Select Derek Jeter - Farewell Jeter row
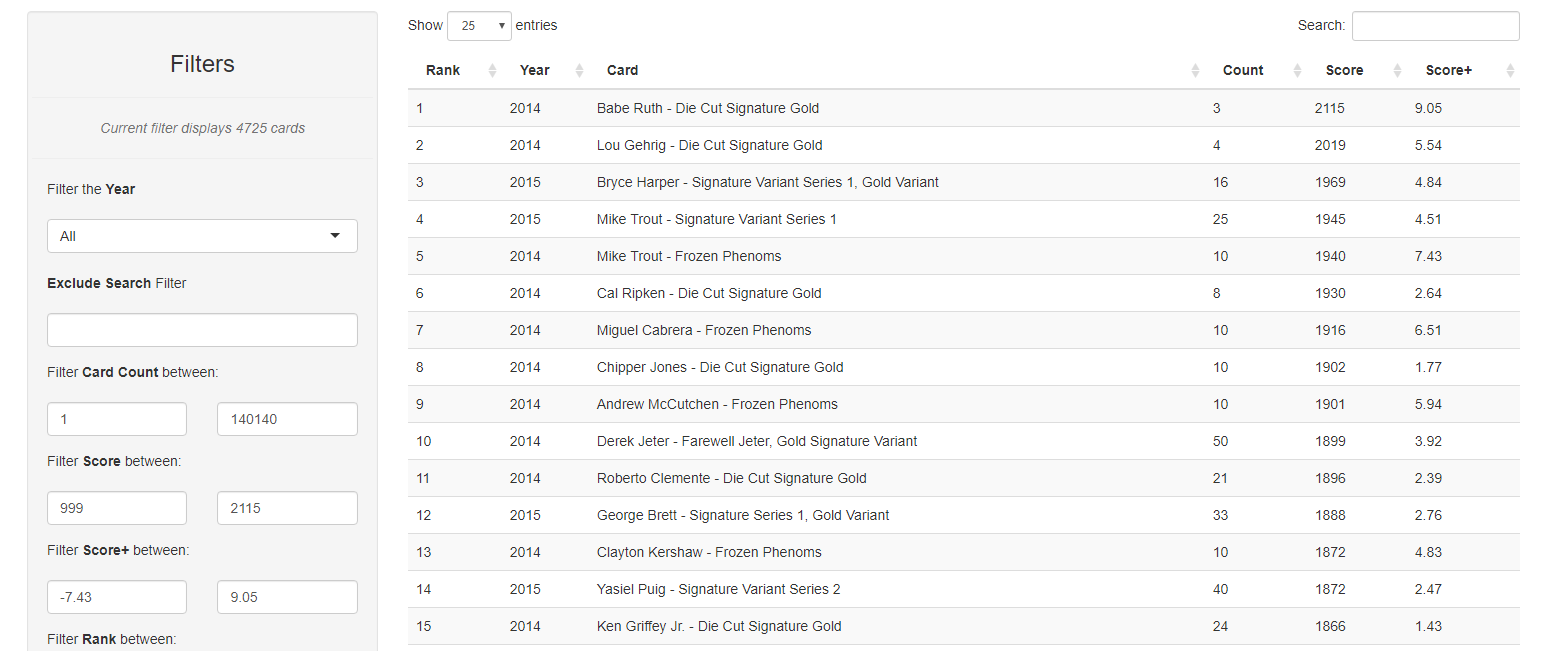Viewport: 1561px width, 651px height. point(963,441)
